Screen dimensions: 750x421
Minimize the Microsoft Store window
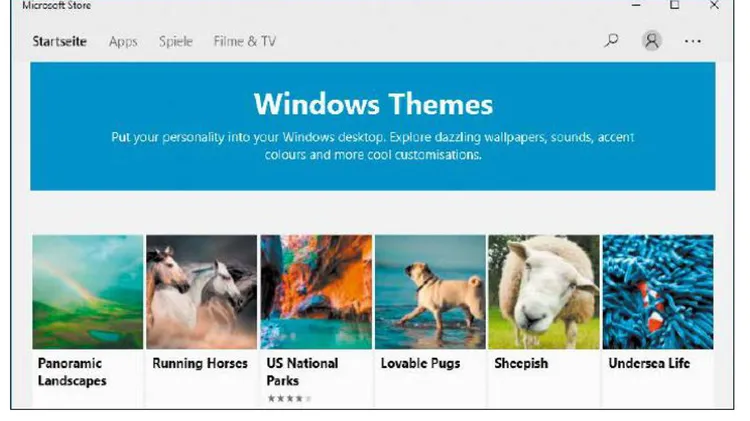[x=636, y=5]
